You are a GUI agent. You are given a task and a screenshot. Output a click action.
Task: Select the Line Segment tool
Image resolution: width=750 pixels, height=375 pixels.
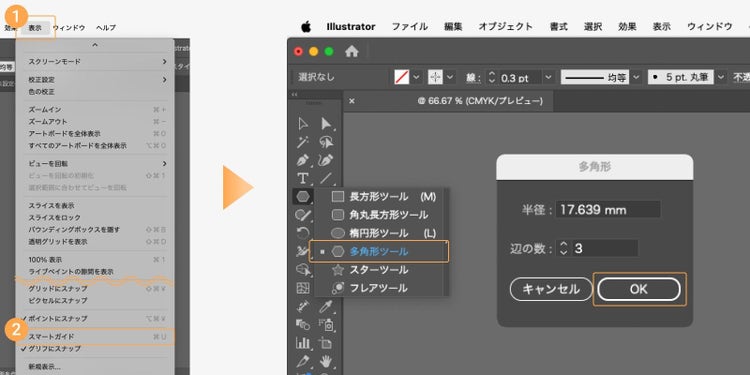(x=326, y=178)
